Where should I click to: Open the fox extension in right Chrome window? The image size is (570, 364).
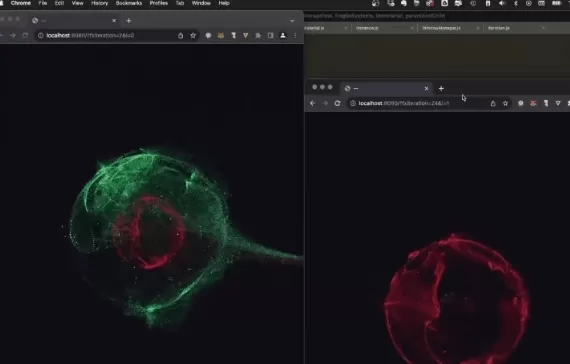pos(533,103)
